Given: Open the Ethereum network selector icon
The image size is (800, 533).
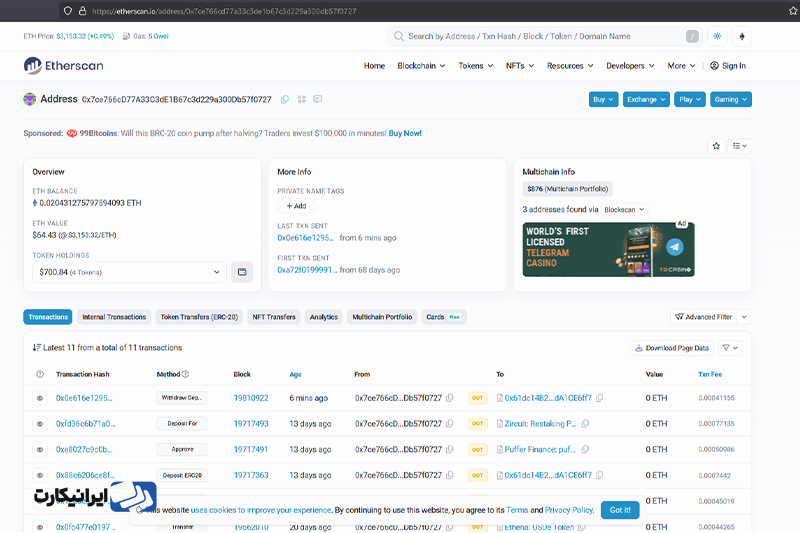Looking at the screenshot, I should (x=742, y=36).
